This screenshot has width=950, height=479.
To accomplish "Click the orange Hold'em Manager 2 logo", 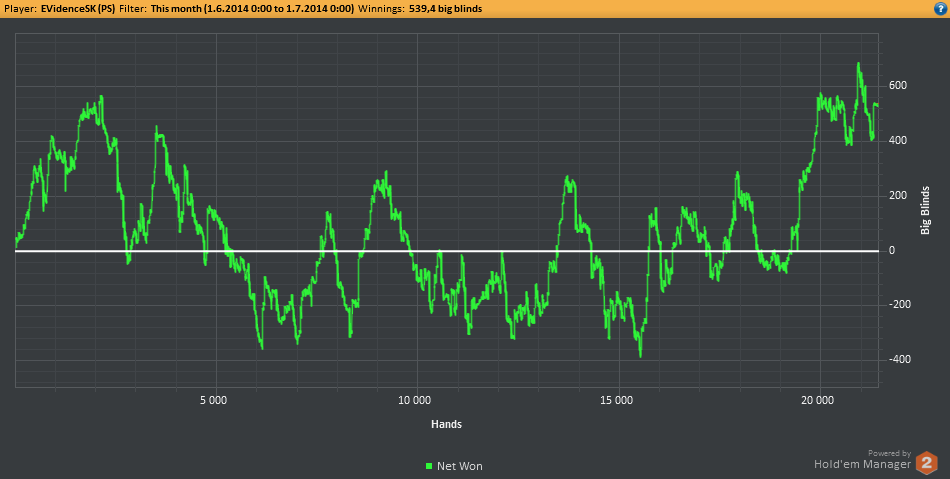I will click(x=927, y=462).
